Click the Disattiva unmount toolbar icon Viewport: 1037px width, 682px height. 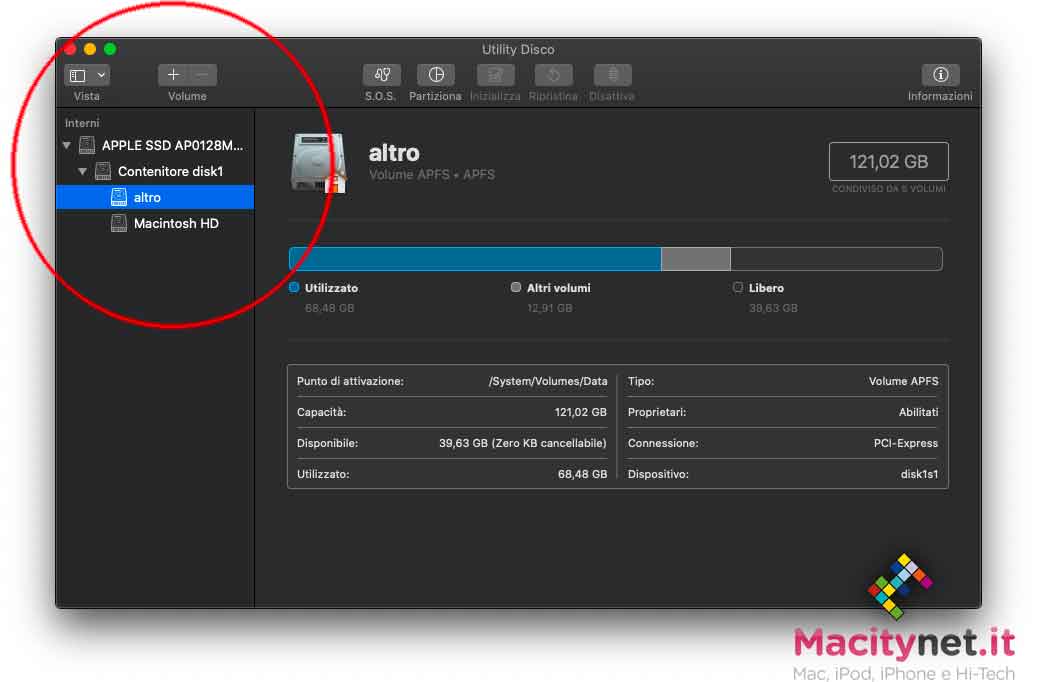(x=612, y=75)
